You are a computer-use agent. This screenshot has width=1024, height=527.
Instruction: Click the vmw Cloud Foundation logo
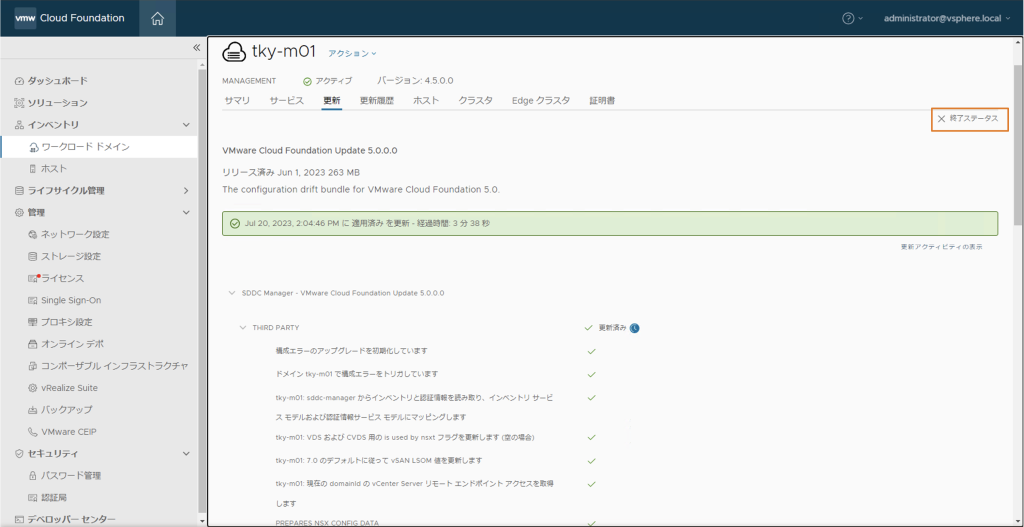(x=69, y=18)
